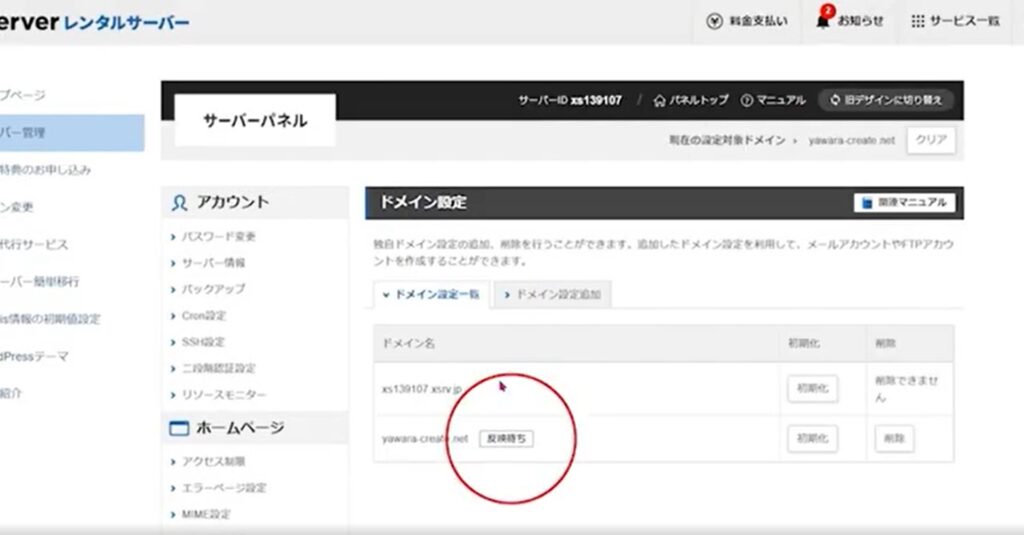This screenshot has height=535, width=1024.
Task: Click the サーバーパネル logo
Action: (255, 120)
